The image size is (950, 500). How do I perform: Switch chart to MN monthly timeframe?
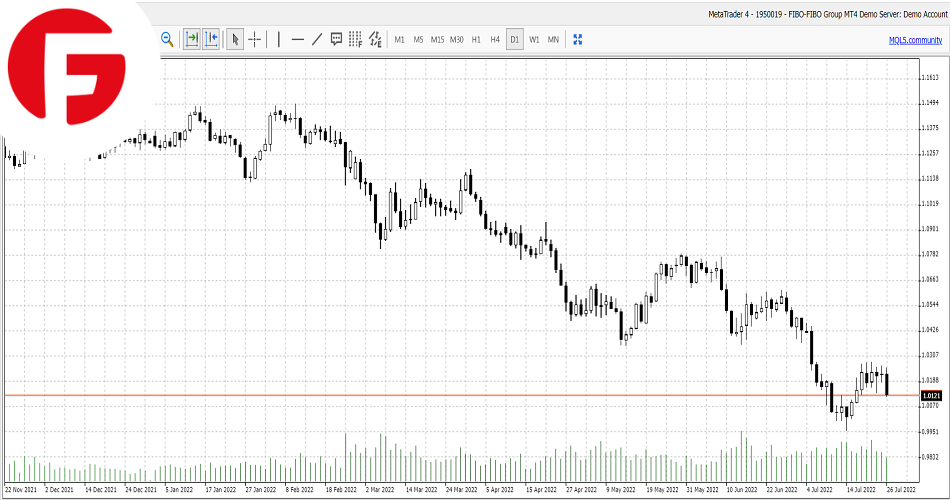553,39
